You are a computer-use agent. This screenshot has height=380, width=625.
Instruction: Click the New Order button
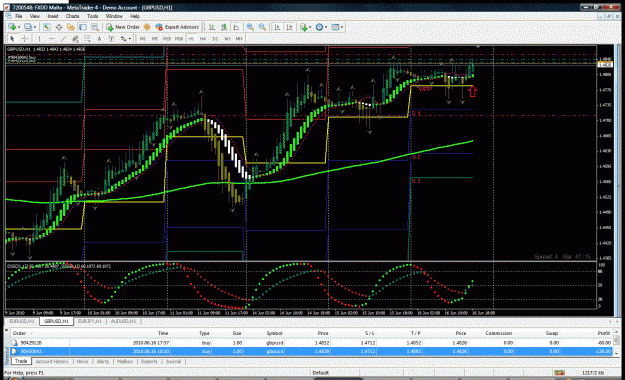[x=123, y=27]
